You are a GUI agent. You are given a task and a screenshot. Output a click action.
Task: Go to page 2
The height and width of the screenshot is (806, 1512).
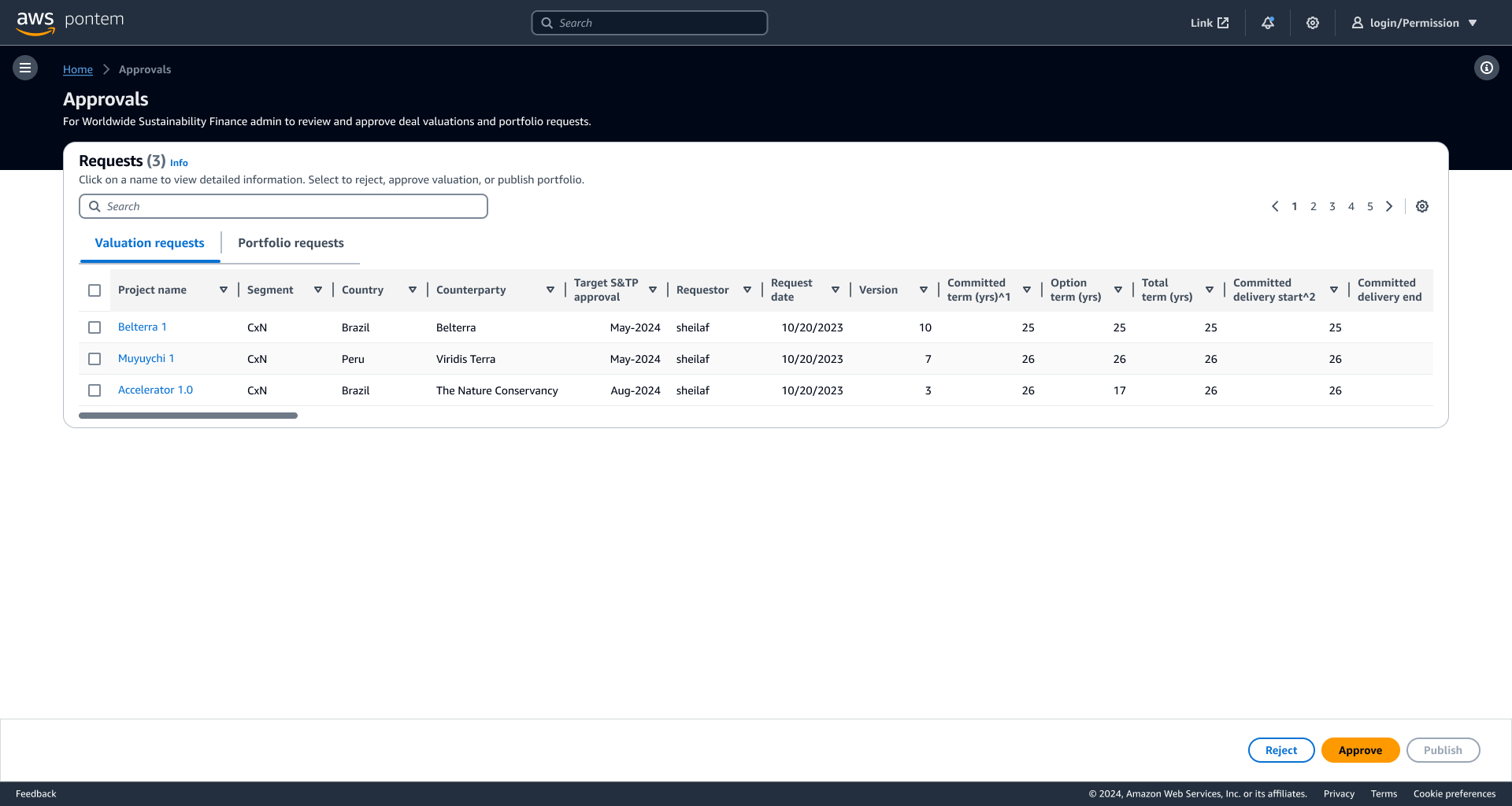(x=1314, y=206)
